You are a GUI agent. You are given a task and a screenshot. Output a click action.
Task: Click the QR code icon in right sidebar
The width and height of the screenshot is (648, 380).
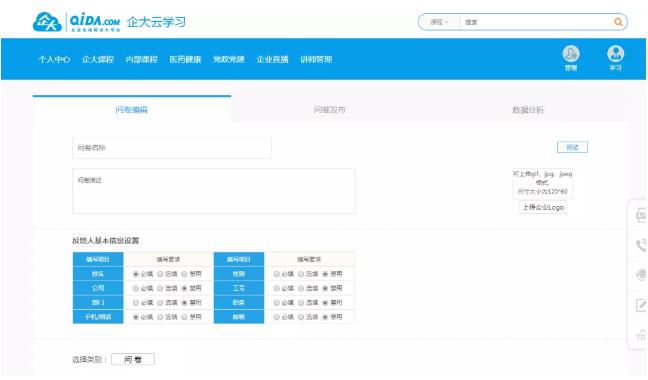point(641,216)
